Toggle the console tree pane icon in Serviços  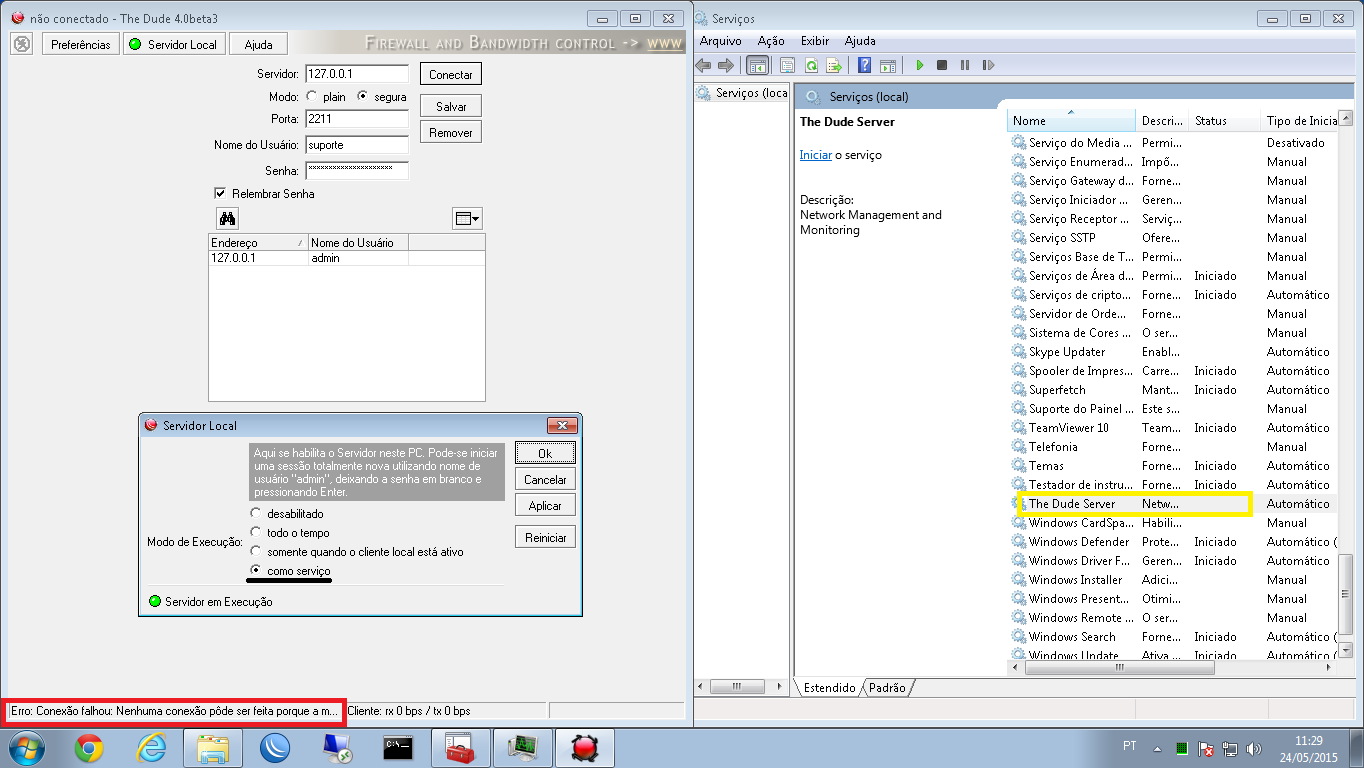point(757,65)
